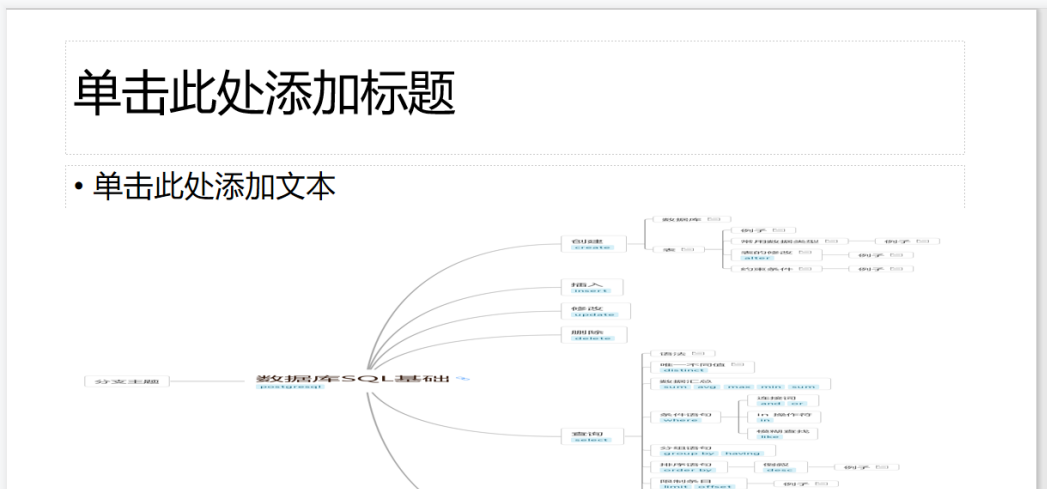
Task: Click the '插入 insert' mind map node
Action: point(592,287)
